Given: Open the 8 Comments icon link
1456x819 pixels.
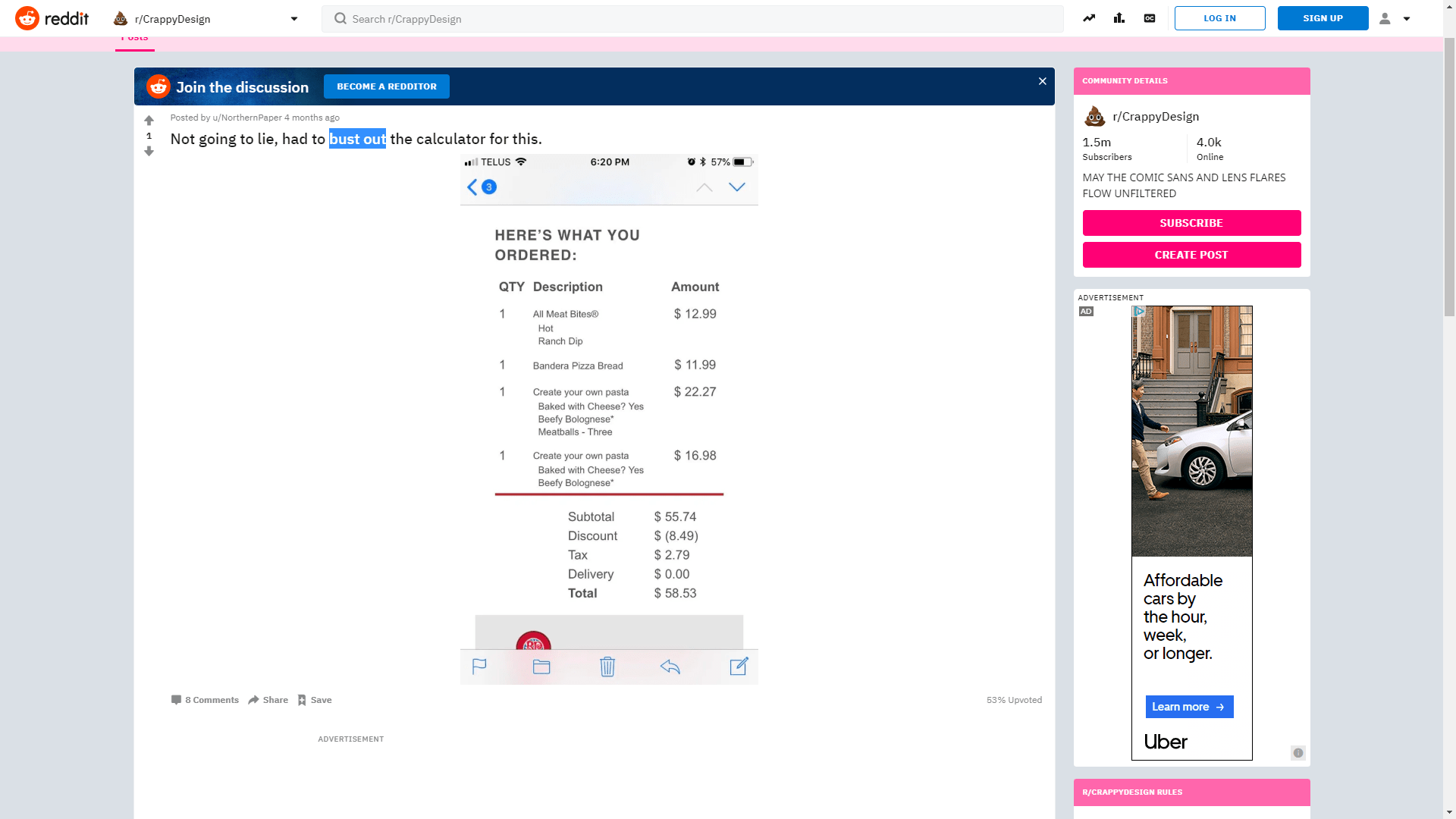Looking at the screenshot, I should click(205, 700).
